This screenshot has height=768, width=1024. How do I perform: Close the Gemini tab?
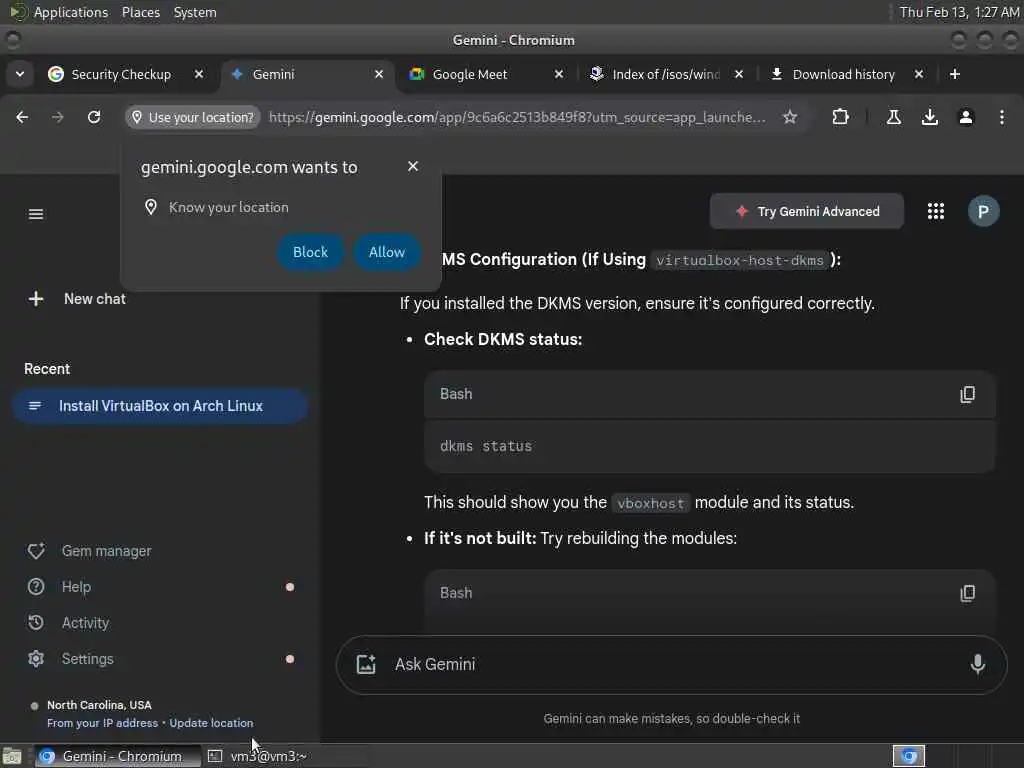[379, 74]
